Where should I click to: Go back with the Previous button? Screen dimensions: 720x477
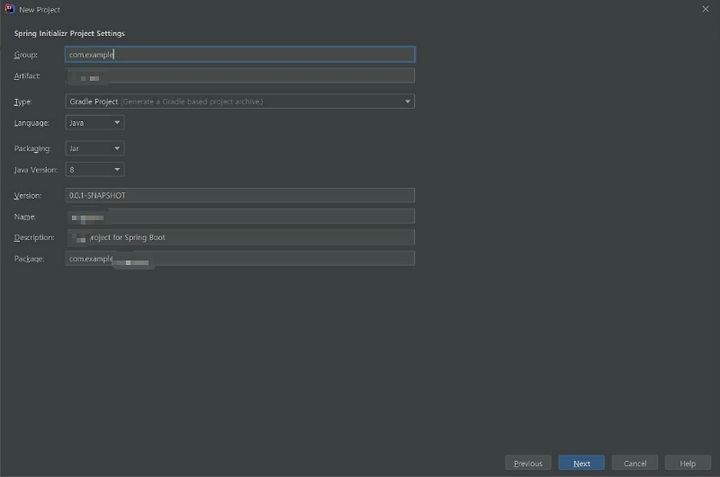click(x=528, y=463)
